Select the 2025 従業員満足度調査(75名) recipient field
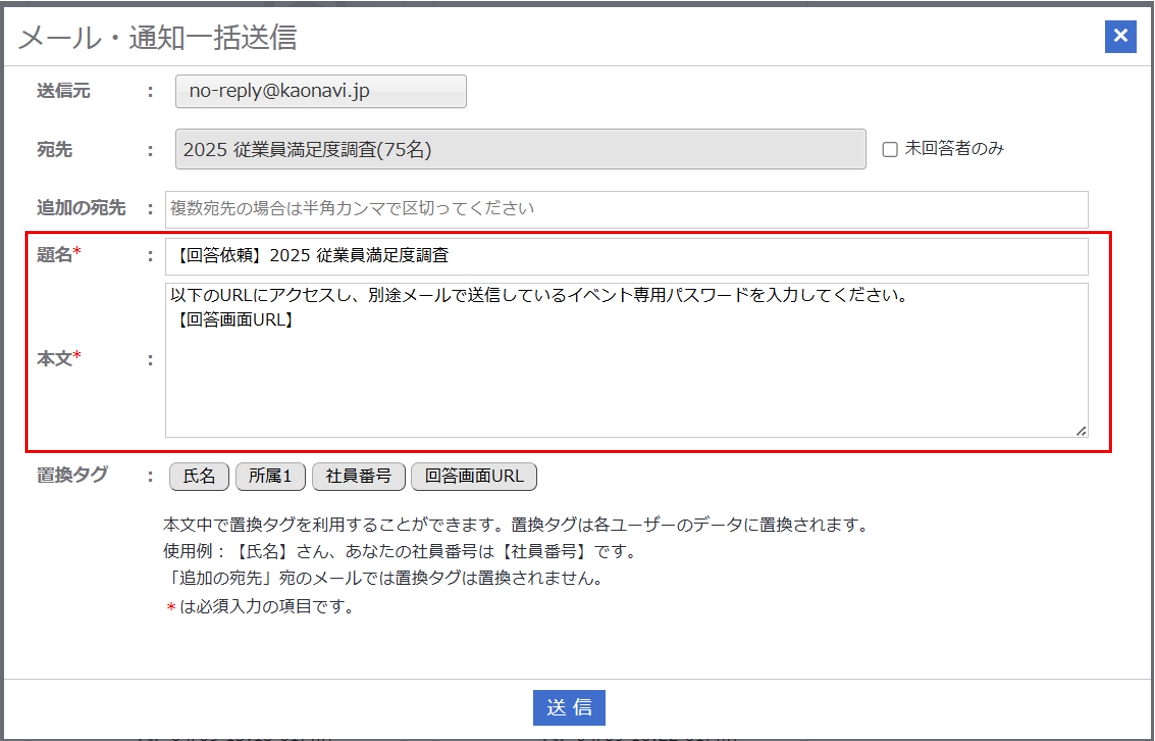The height and width of the screenshot is (741, 1155). point(520,149)
